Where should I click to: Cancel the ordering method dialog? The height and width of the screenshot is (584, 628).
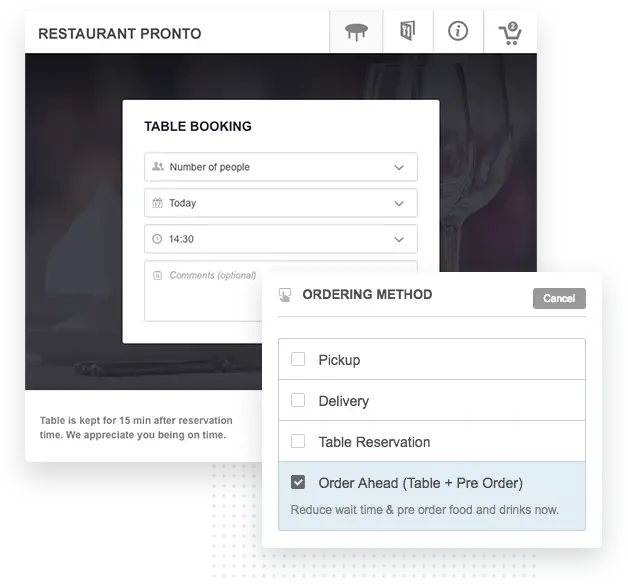[559, 298]
